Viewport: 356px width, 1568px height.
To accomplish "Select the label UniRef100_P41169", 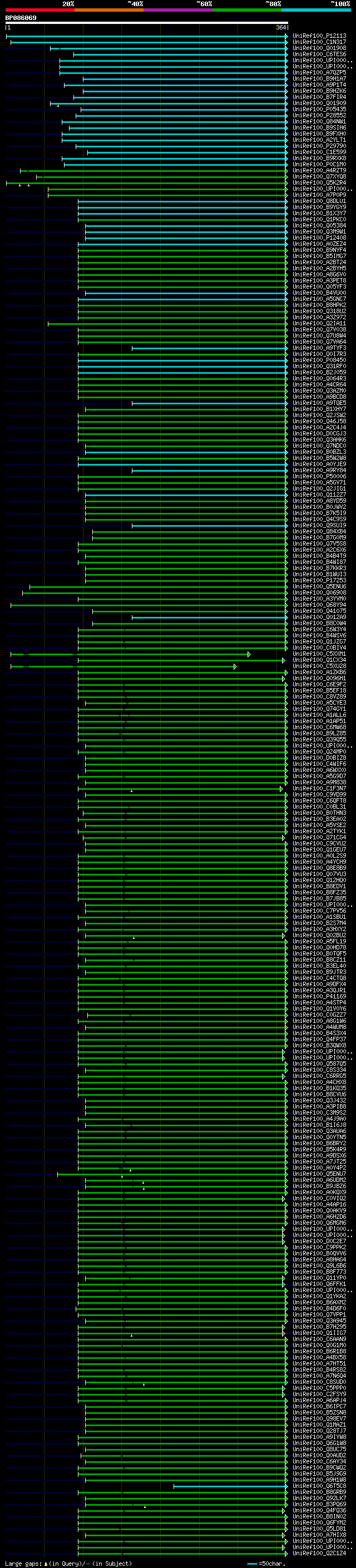I will tap(319, 997).
